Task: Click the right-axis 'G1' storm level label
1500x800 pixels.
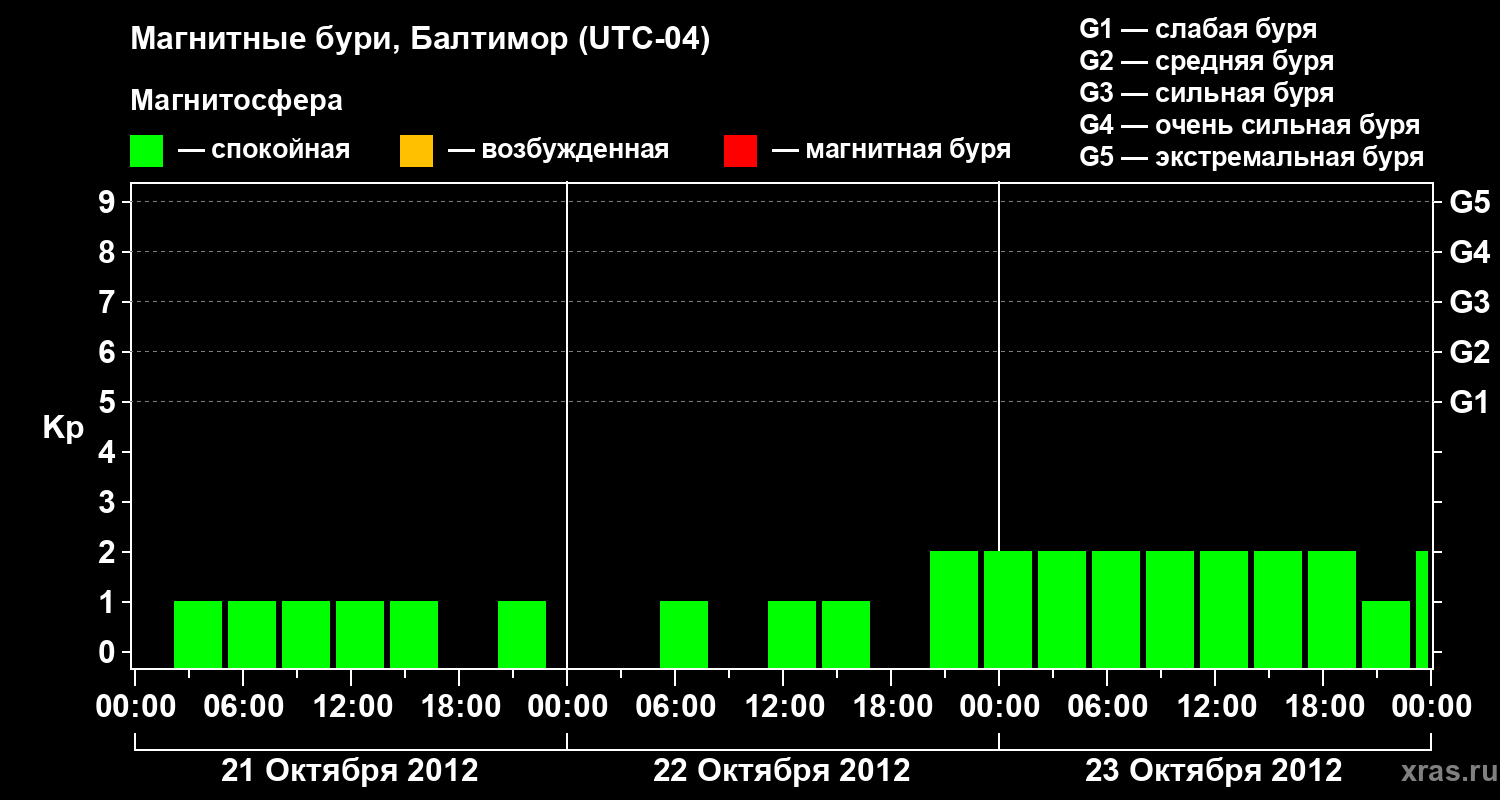Action: (x=1469, y=402)
